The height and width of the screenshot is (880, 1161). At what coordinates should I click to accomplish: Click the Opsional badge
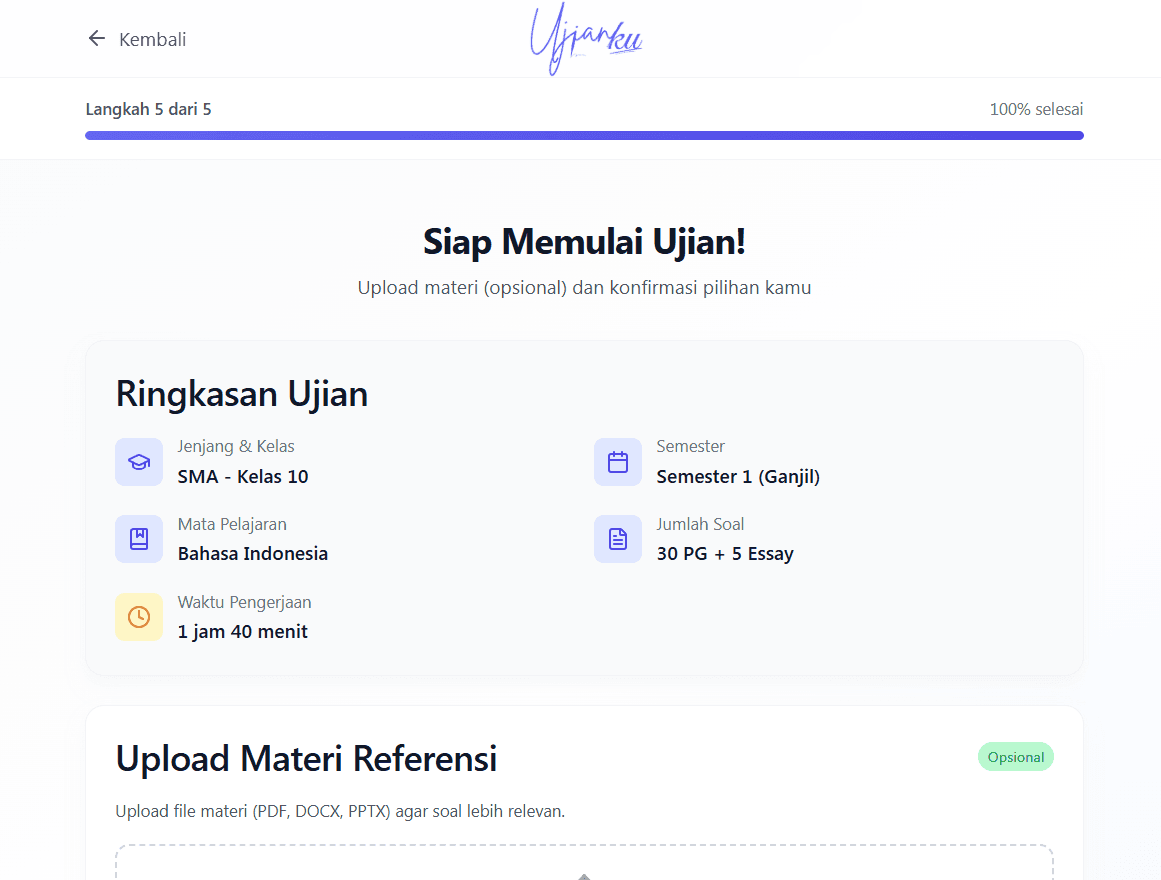click(x=1015, y=757)
